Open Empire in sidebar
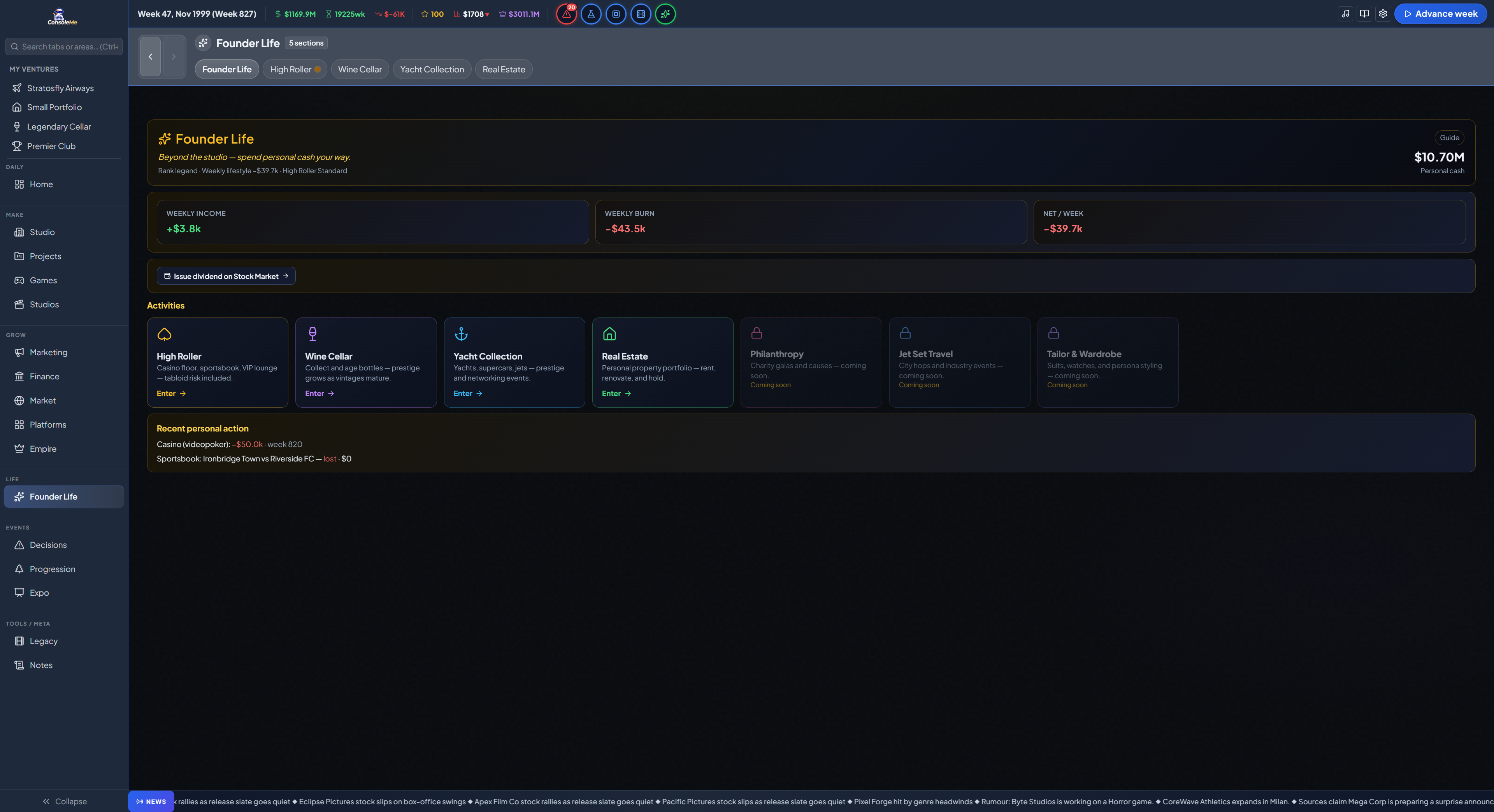The height and width of the screenshot is (812, 1494). [x=64, y=449]
